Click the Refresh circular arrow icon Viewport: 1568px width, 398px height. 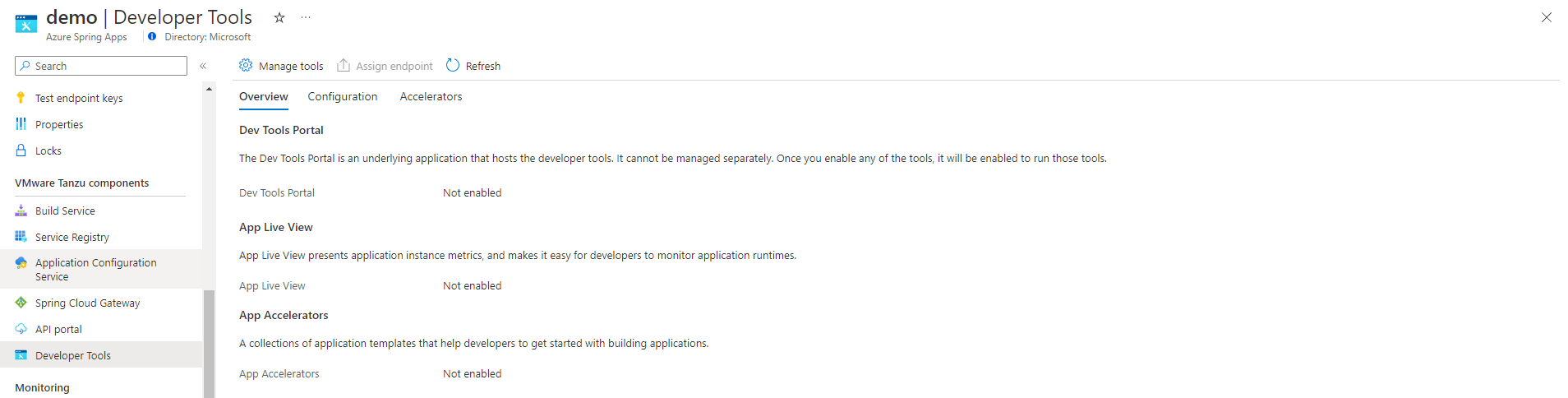(x=453, y=65)
